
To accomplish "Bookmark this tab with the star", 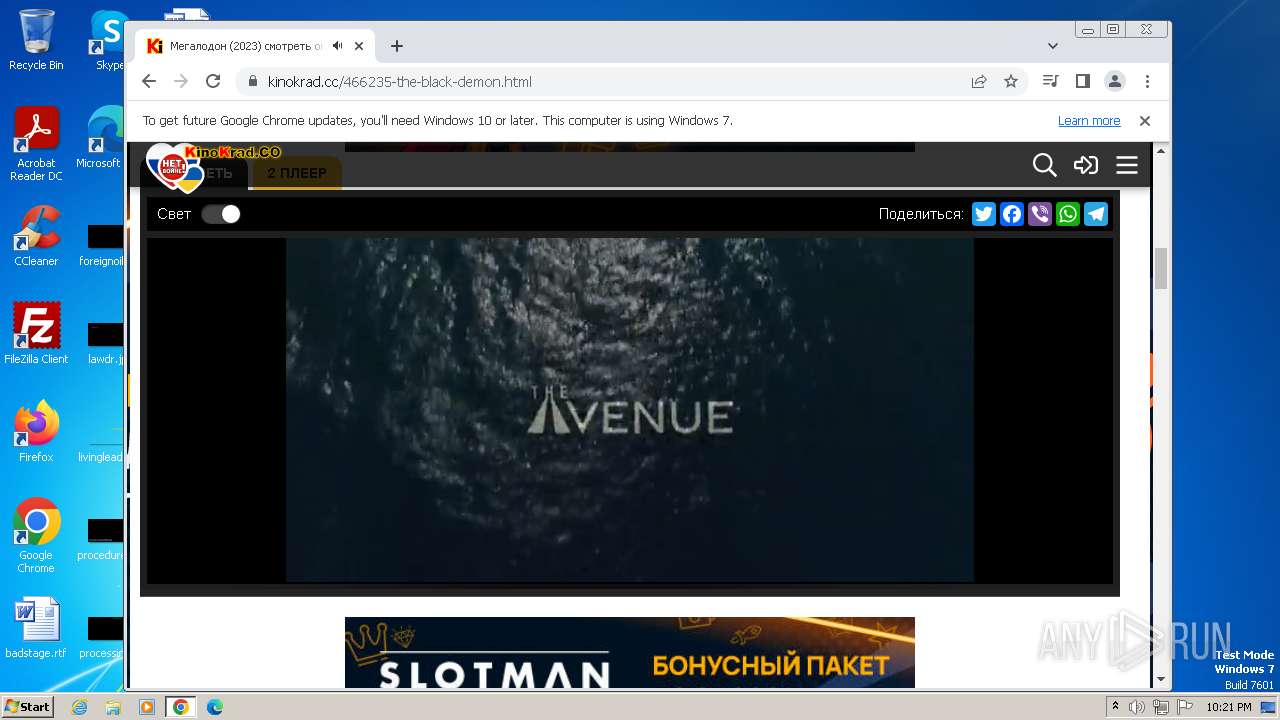I will pos(1011,82).
